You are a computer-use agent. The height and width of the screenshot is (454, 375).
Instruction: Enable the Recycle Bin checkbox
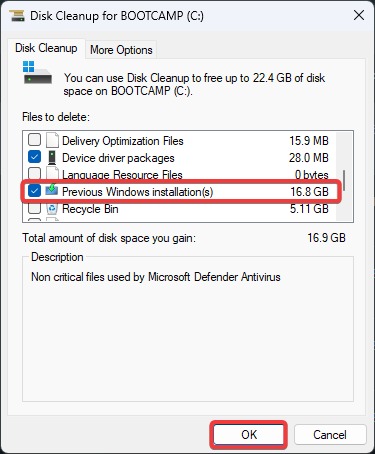coord(35,209)
